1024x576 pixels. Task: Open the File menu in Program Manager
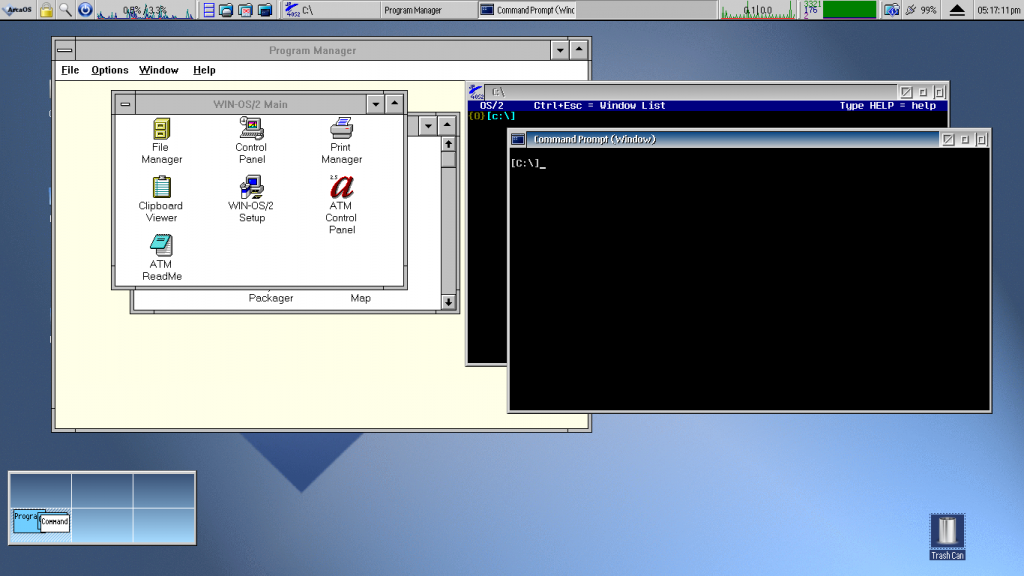tap(69, 70)
